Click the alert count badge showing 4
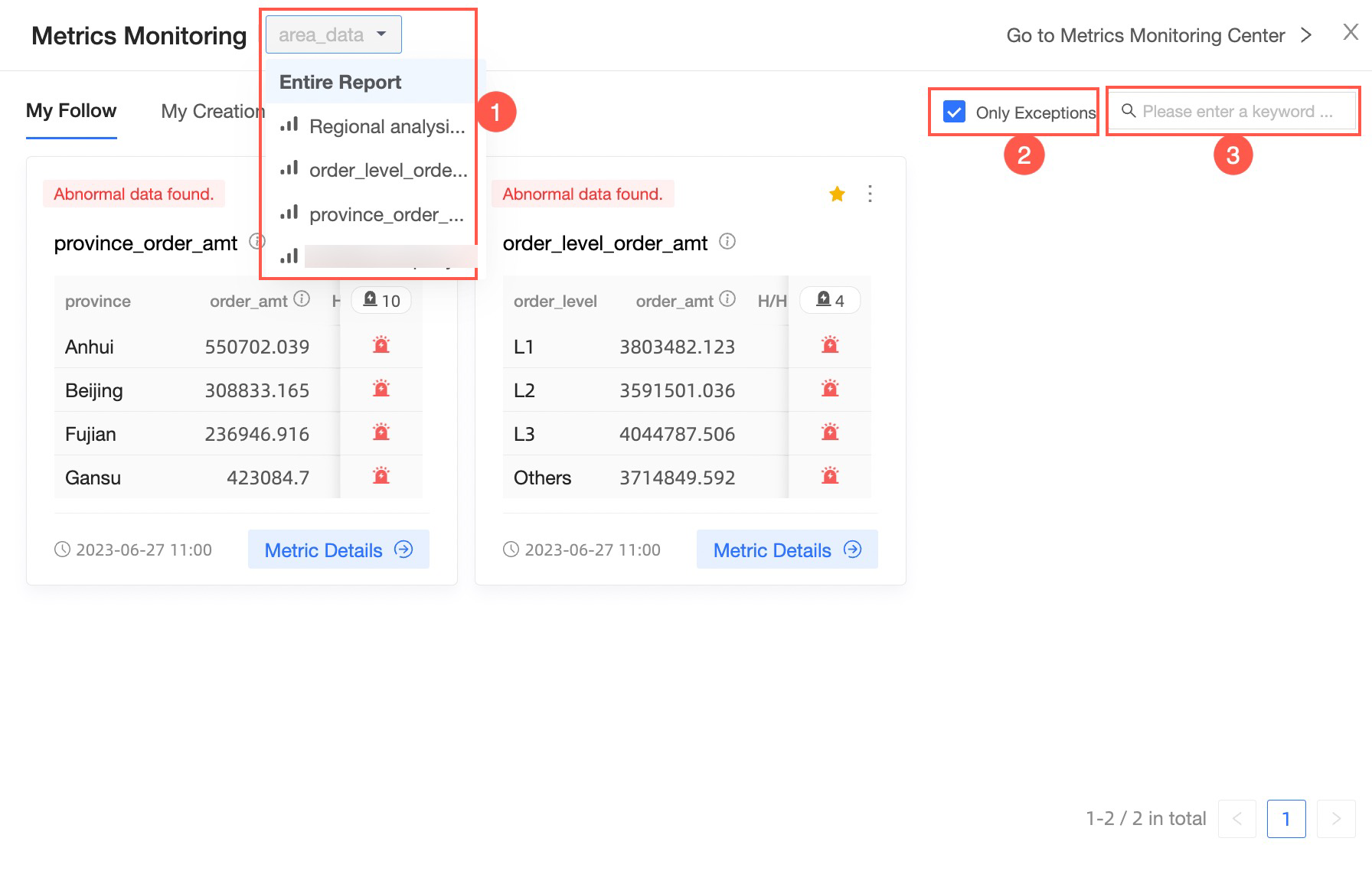The width and height of the screenshot is (1372, 874). [830, 300]
